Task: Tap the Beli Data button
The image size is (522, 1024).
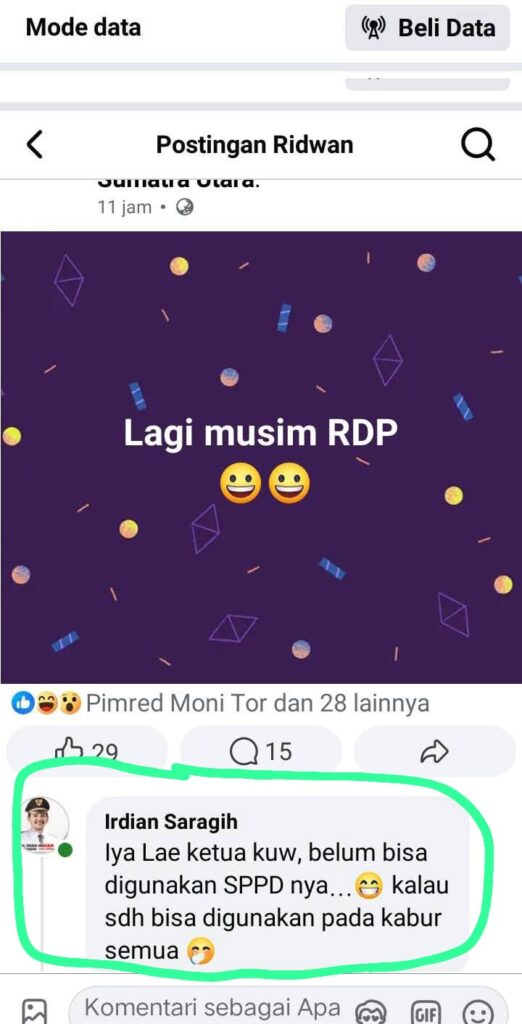Action: click(x=427, y=27)
